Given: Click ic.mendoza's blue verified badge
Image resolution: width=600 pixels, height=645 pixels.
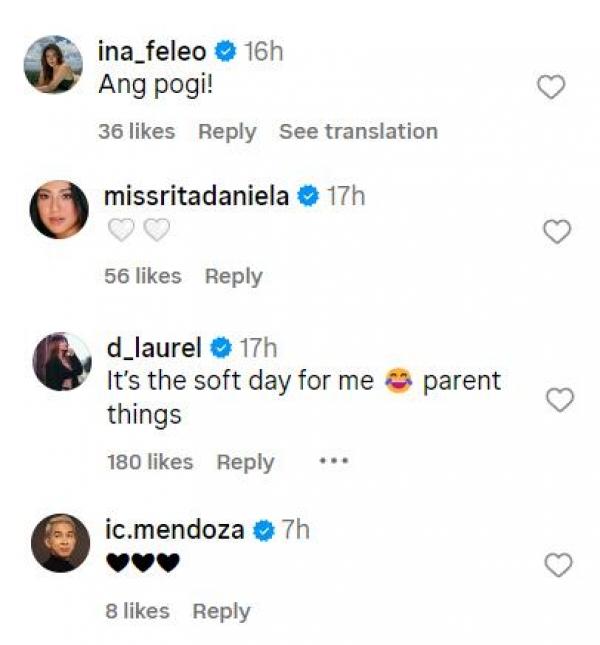Looking at the screenshot, I should click(x=264, y=530).
